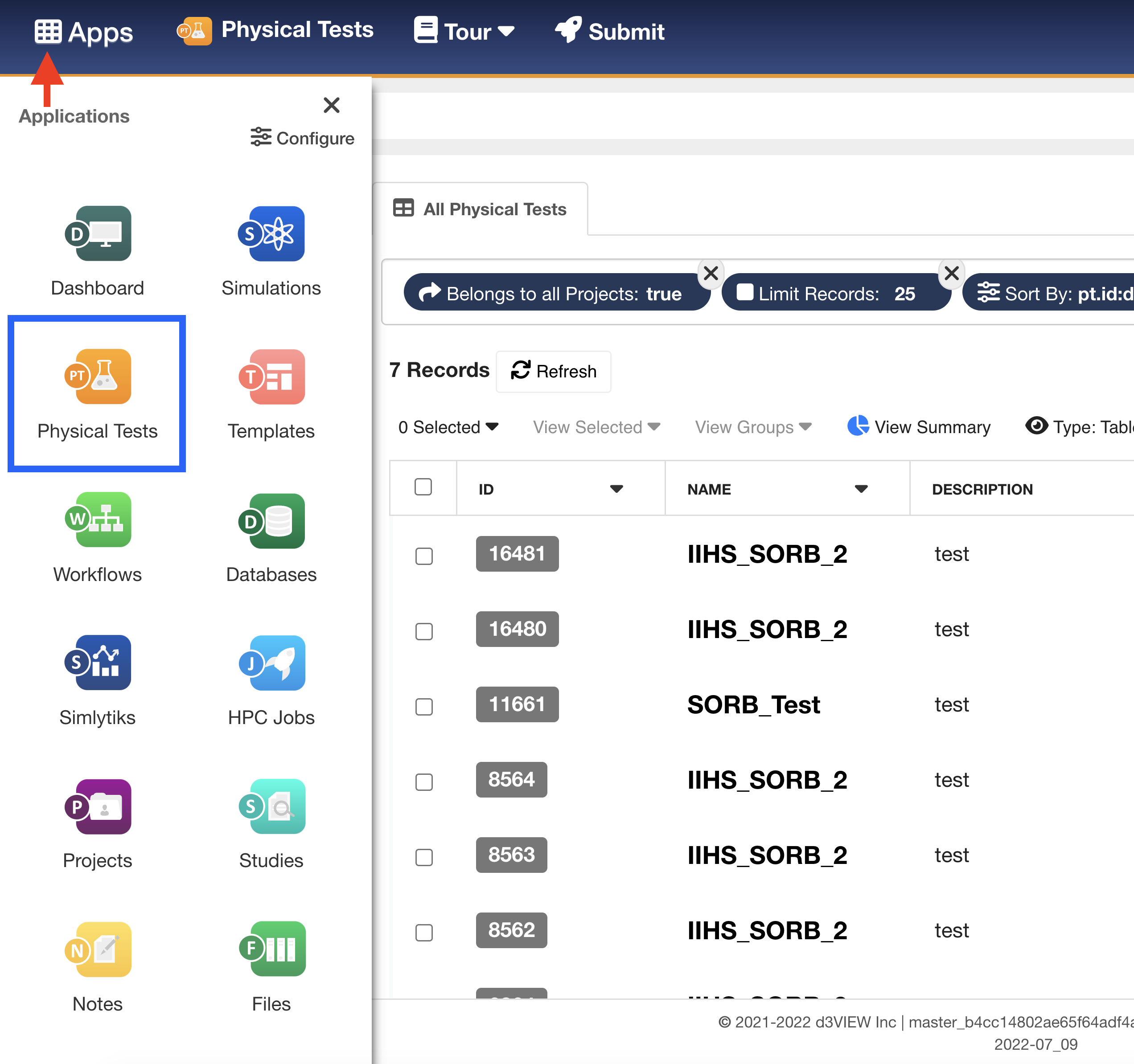
Task: Click Physical Tests title in navbar
Action: pos(297,30)
